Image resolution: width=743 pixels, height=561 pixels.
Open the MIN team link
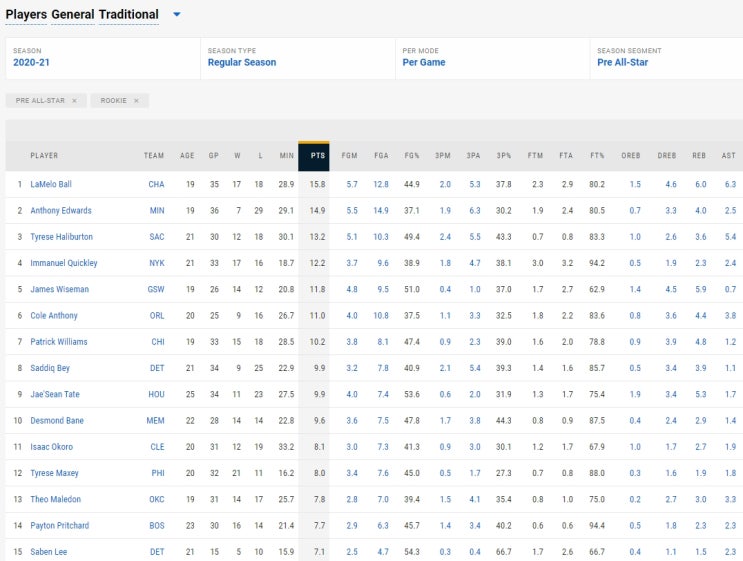click(x=157, y=210)
